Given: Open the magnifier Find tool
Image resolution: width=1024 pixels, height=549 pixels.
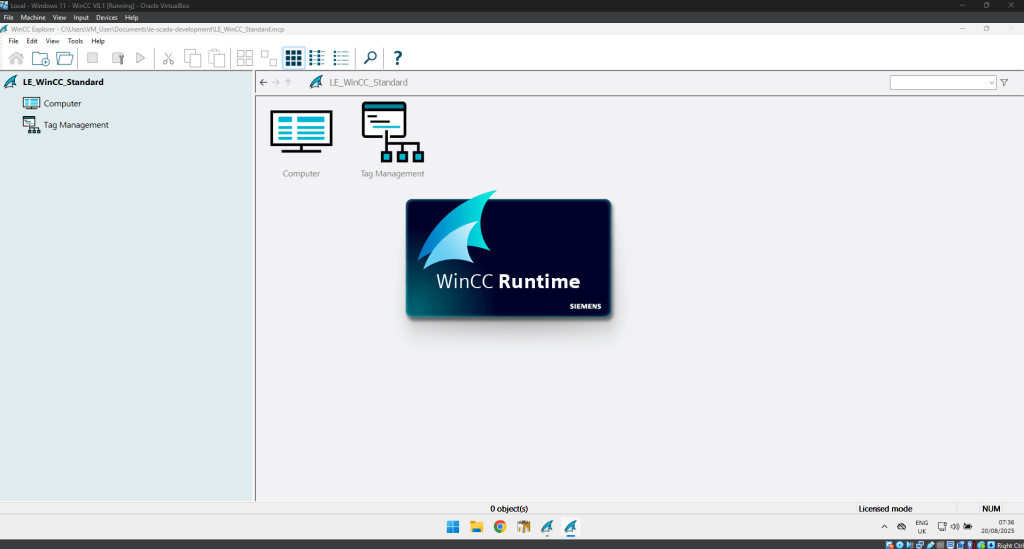Looking at the screenshot, I should point(369,58).
